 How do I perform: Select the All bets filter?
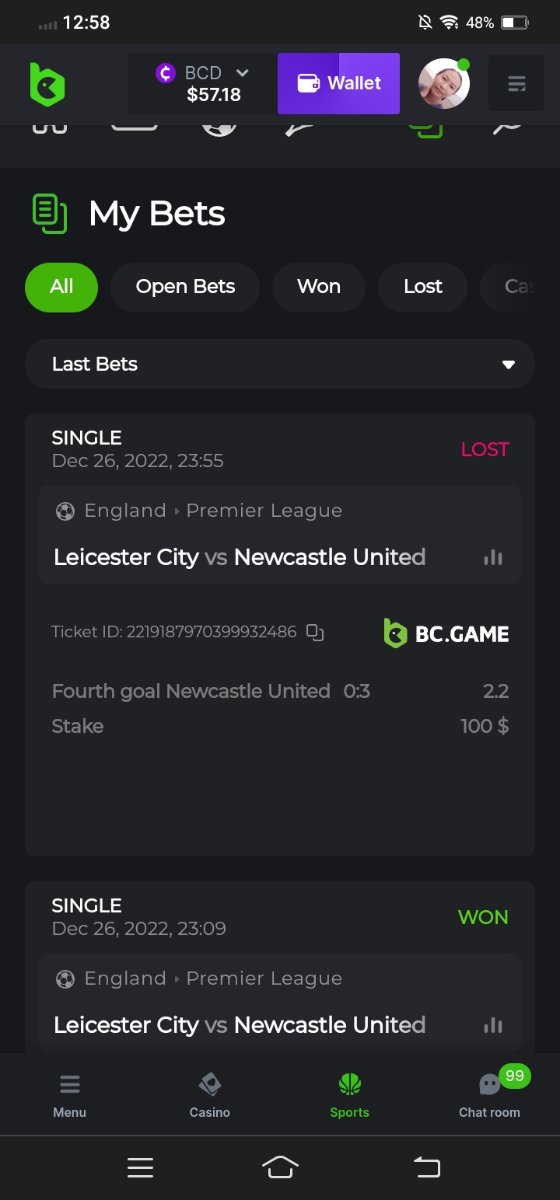(62, 287)
